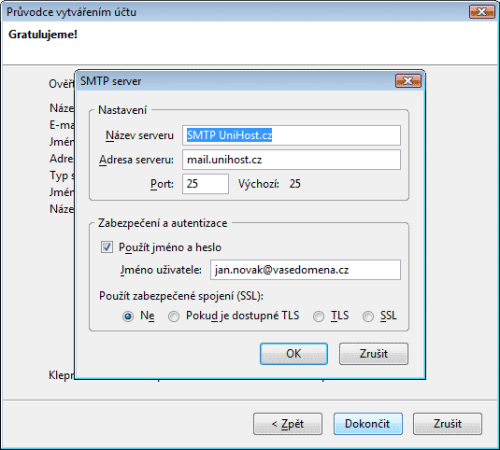Finish the wizard with Dokončit
This screenshot has width=500, height=450.
(x=368, y=424)
